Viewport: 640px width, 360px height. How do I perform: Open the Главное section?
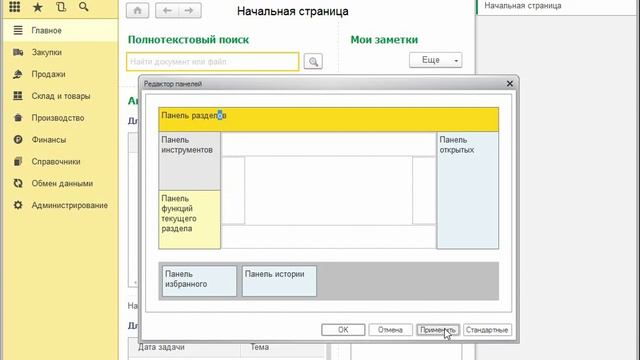[60, 31]
